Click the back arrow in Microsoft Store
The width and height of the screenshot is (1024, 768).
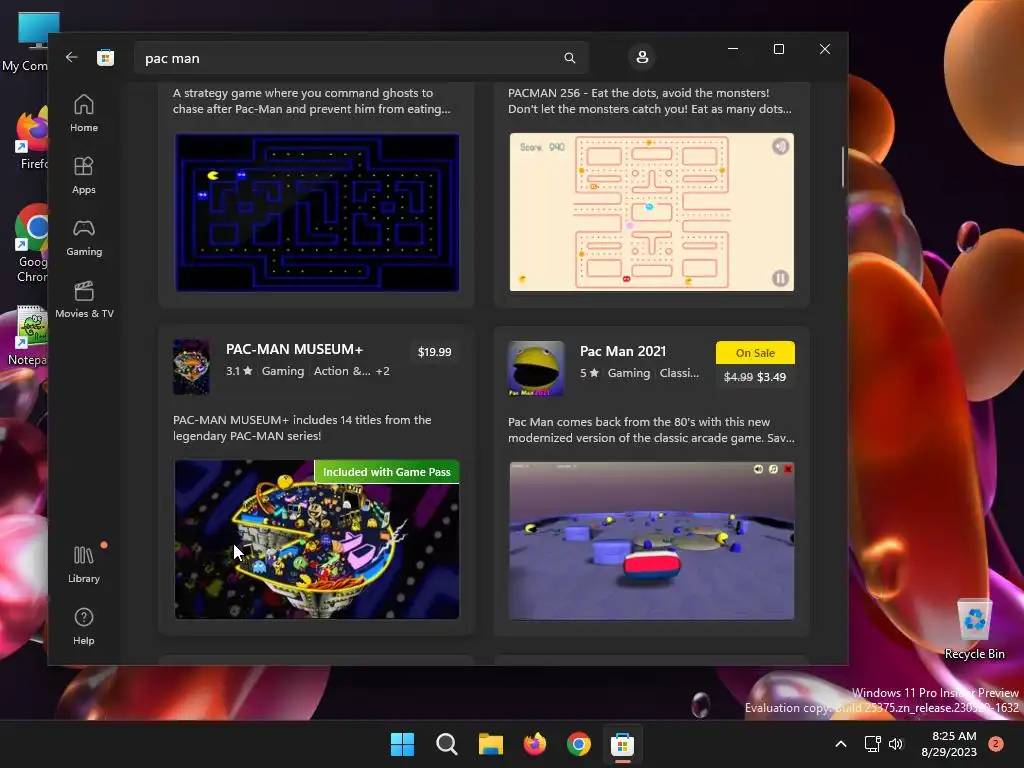[x=72, y=57]
